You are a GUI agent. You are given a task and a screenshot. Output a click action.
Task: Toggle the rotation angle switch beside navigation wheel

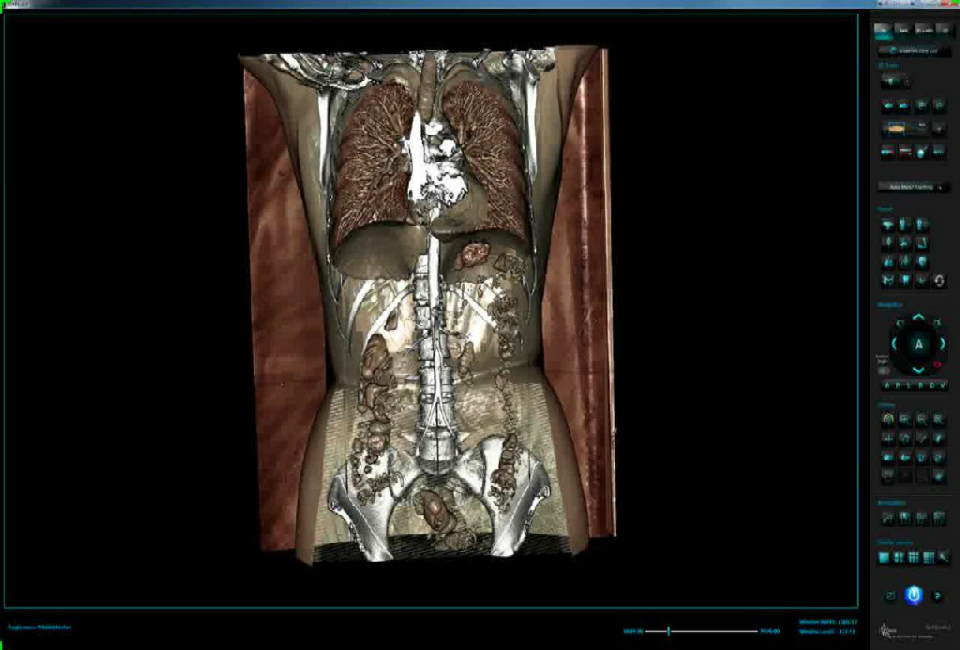click(884, 371)
